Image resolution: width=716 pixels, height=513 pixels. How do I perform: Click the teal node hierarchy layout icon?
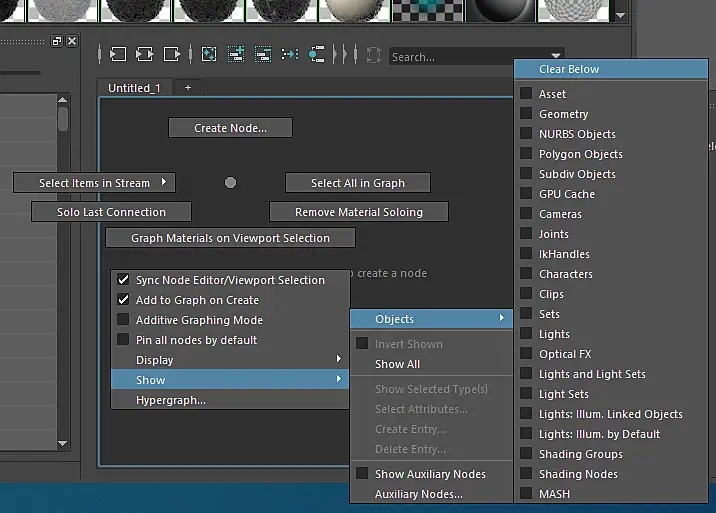pyautogui.click(x=316, y=54)
